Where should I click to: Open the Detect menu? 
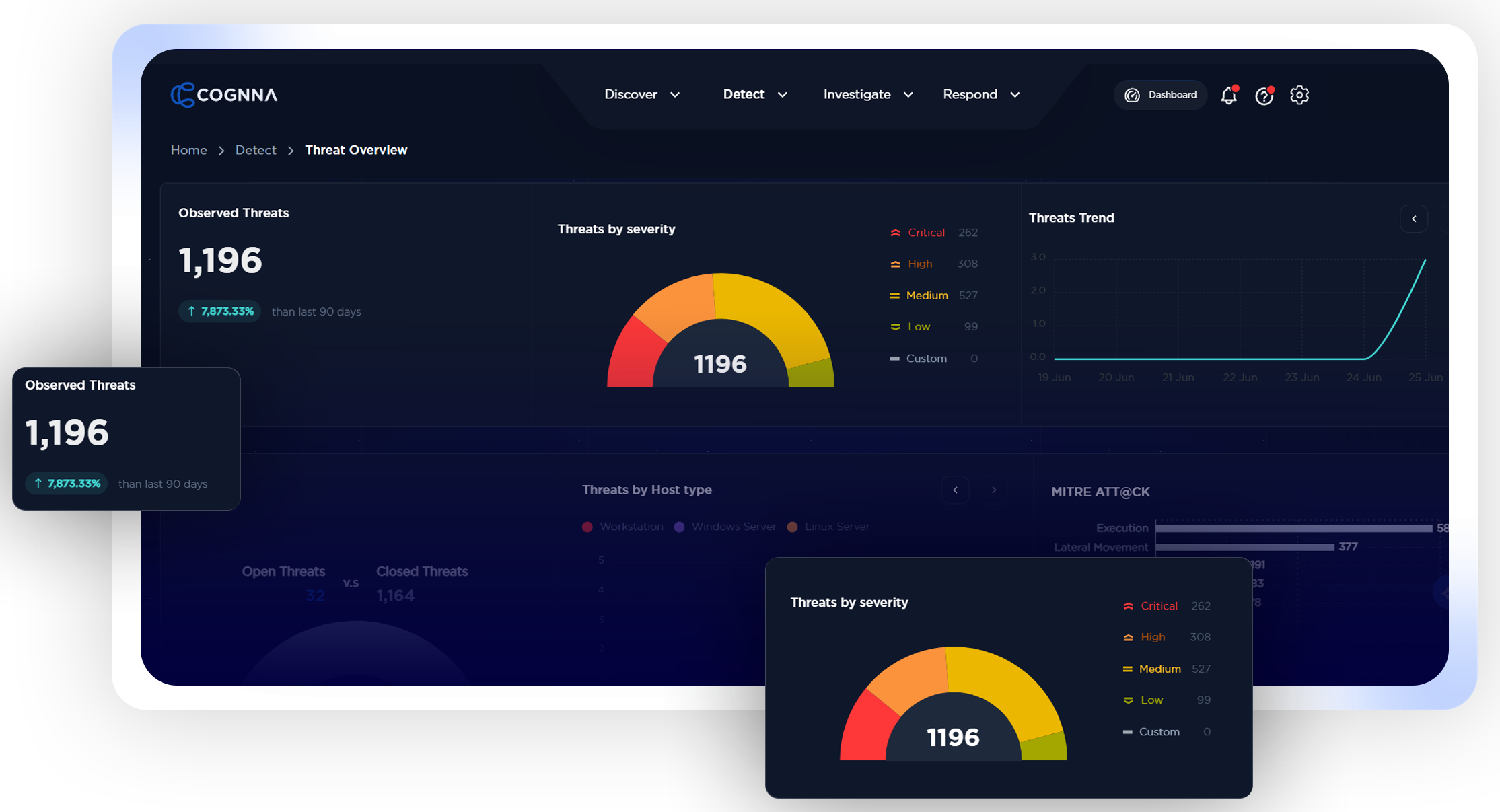754,94
